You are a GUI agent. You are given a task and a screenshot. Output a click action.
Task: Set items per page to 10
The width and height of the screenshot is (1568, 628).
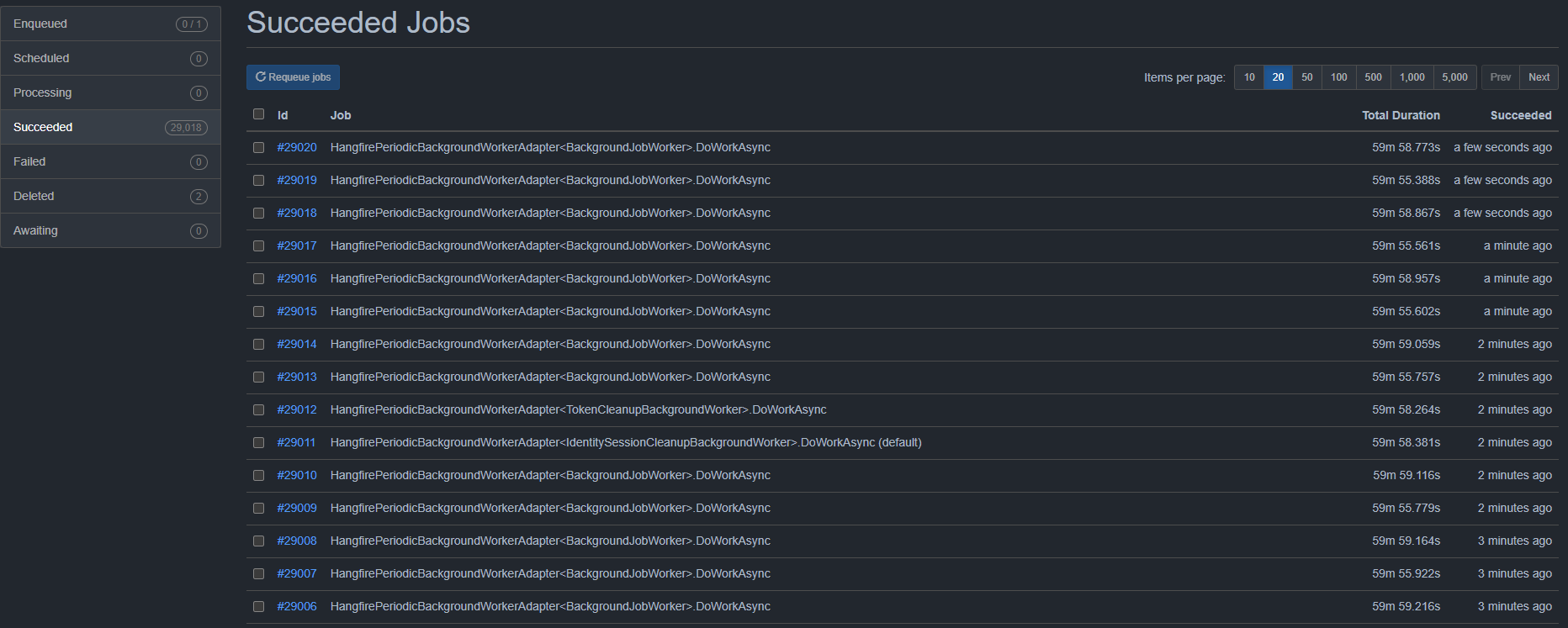tap(1249, 77)
